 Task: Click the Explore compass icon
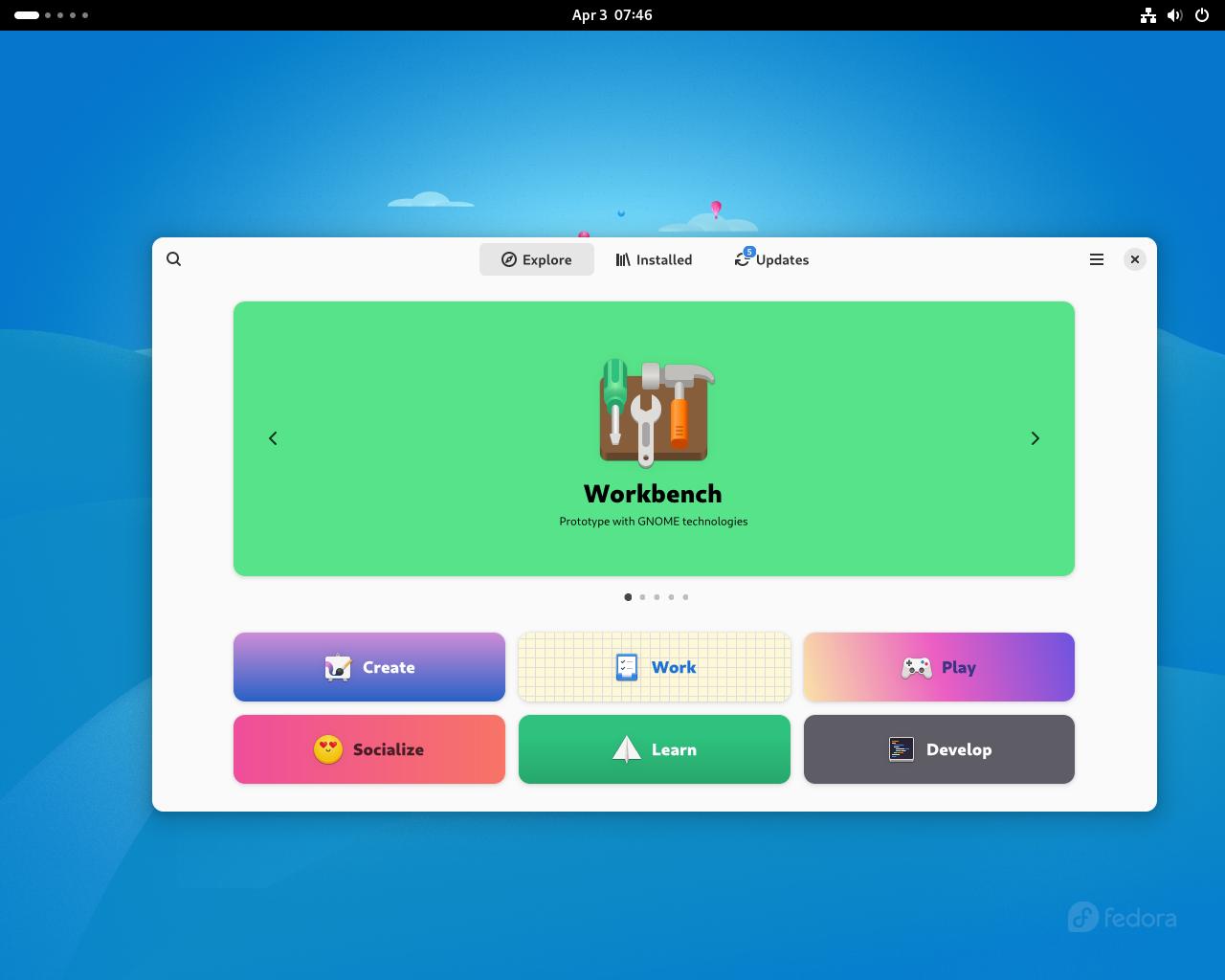tap(509, 259)
